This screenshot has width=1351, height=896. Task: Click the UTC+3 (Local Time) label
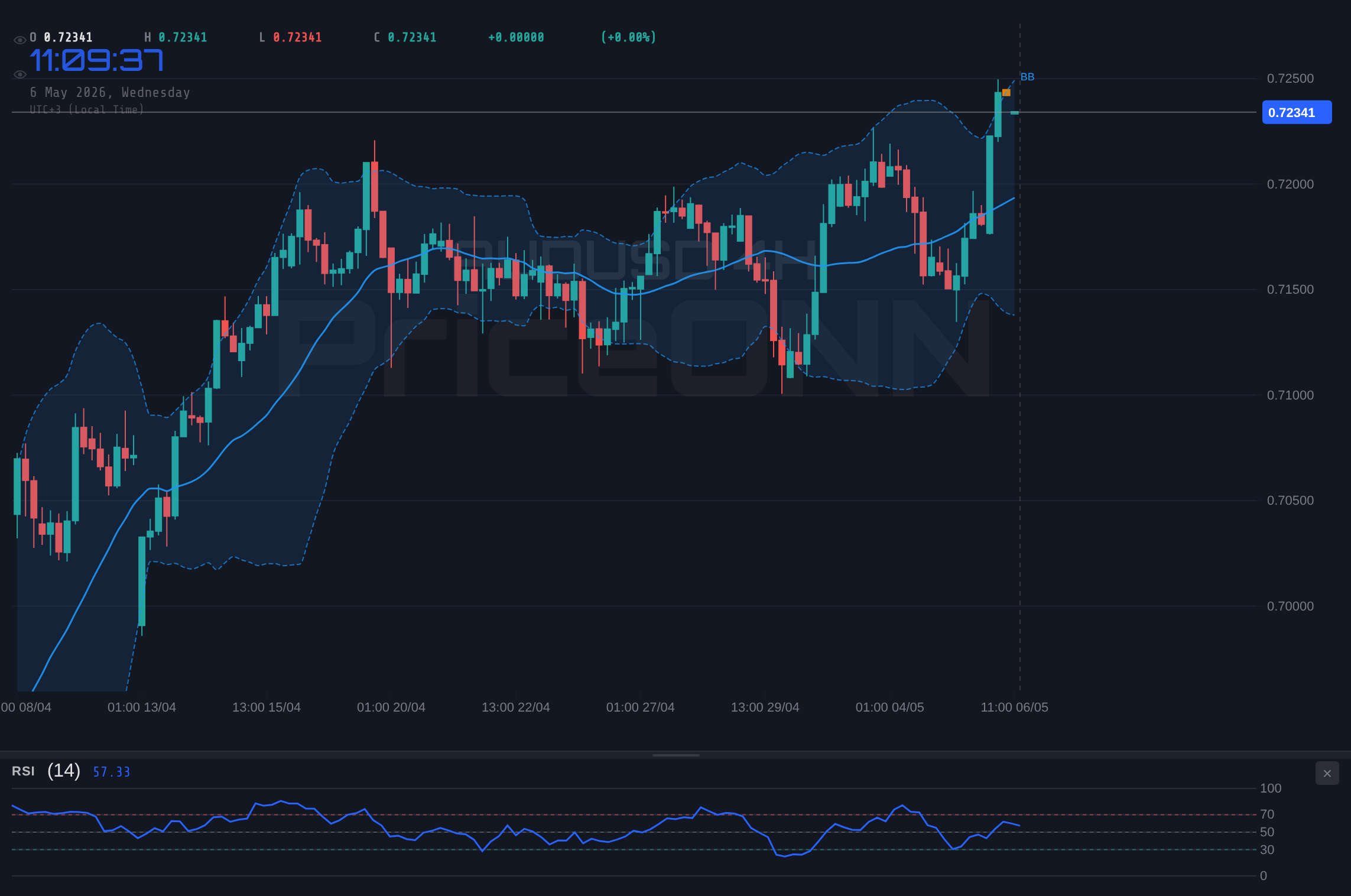pyautogui.click(x=87, y=109)
